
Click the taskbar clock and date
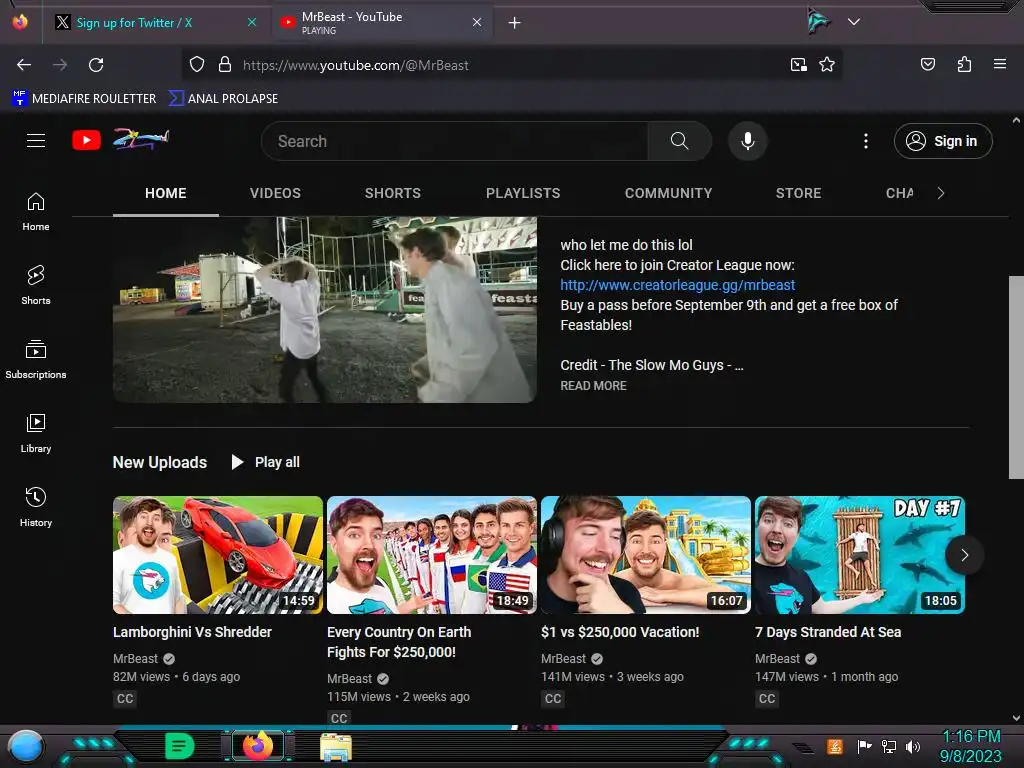point(971,746)
